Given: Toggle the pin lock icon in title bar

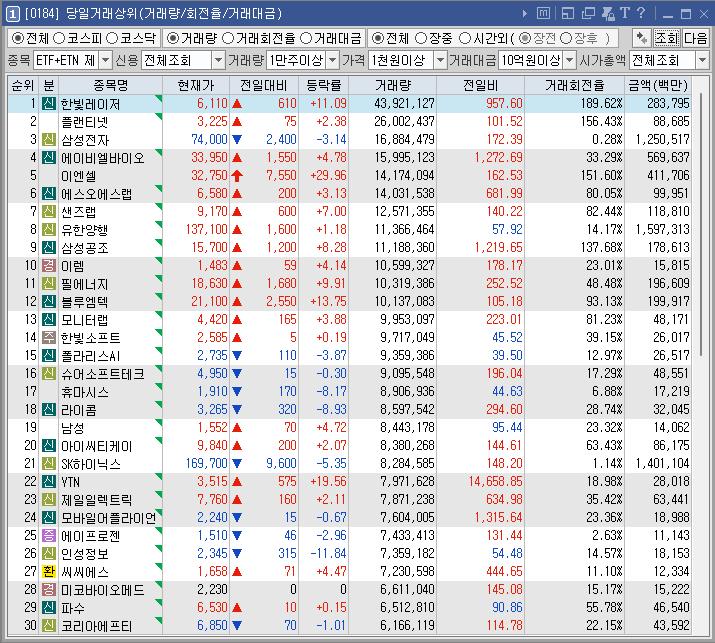Looking at the screenshot, I should [608, 14].
